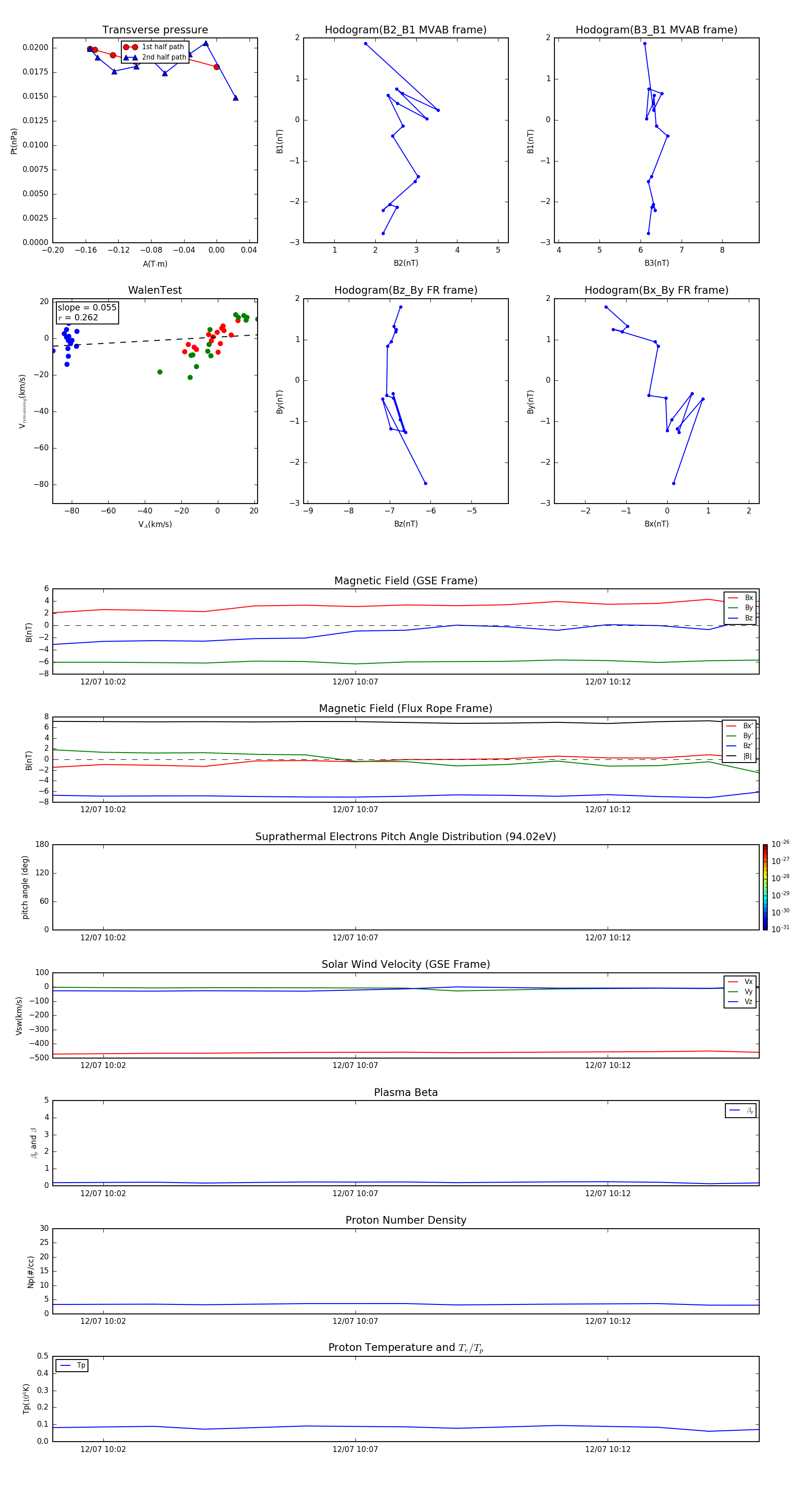Image resolution: width=812 pixels, height=1489 pixels.
Task: Click the 'V_remaining(km/s)' y-axis label
Action: (x=22, y=401)
